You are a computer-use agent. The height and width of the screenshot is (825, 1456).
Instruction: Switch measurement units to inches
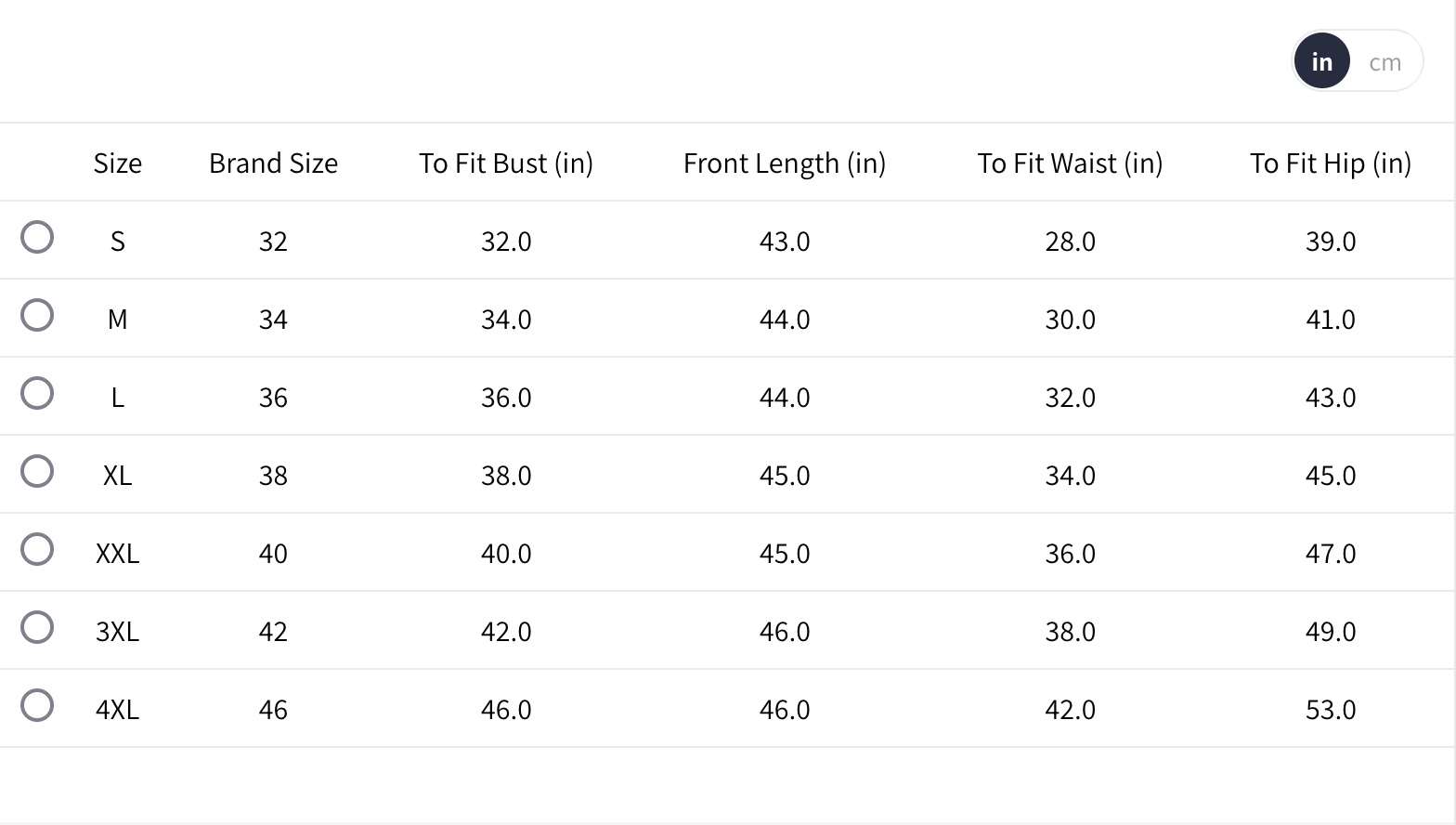(1321, 62)
